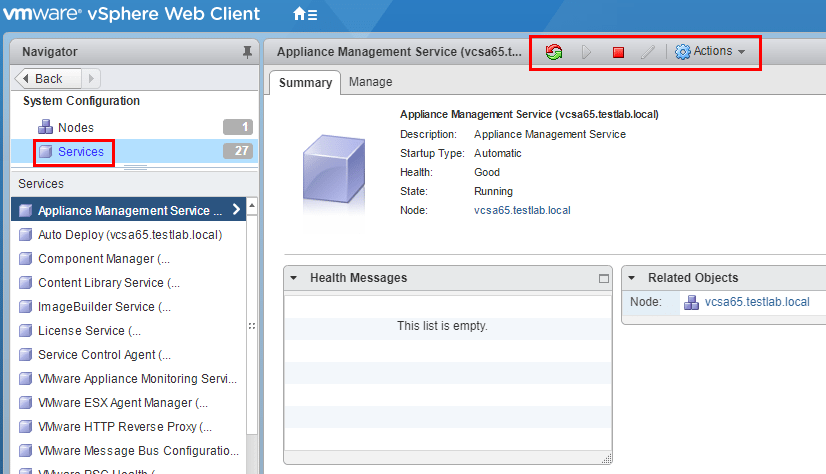Select Services in System Configuration
826x474 pixels.
[x=80, y=152]
